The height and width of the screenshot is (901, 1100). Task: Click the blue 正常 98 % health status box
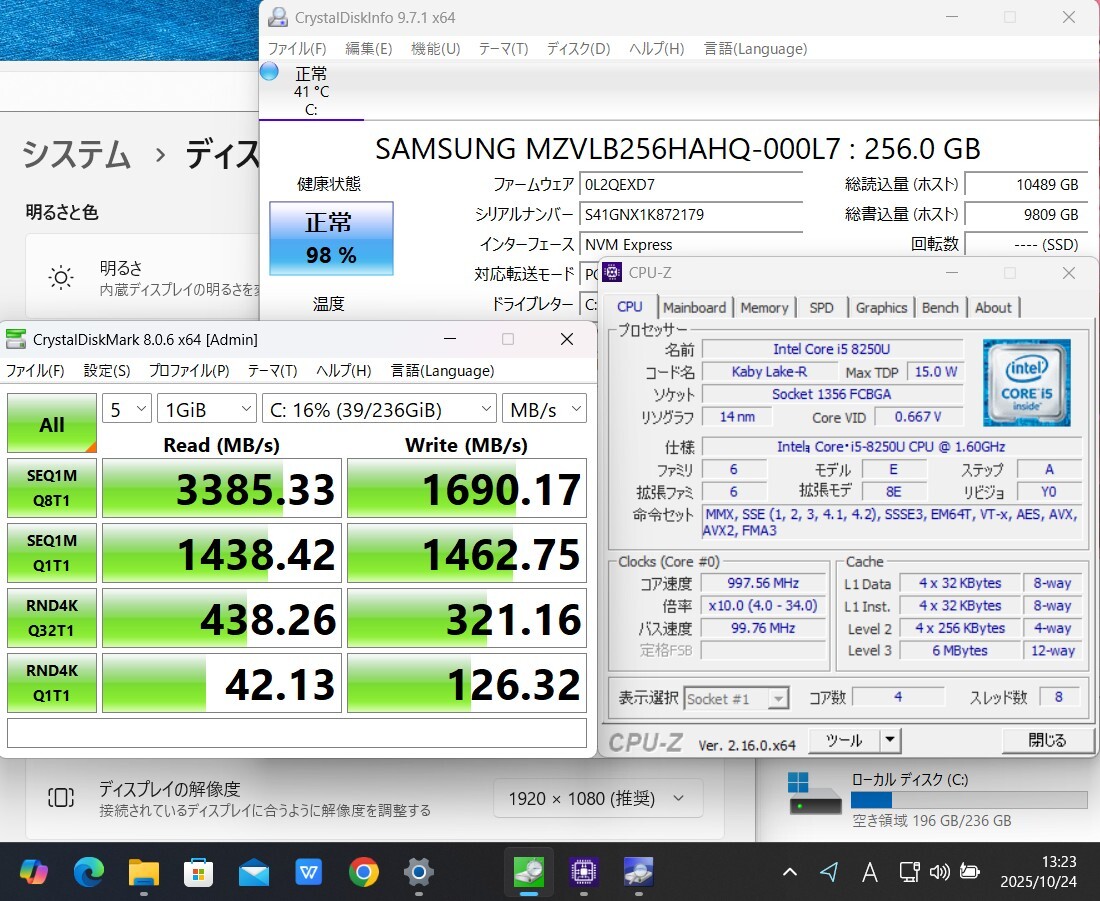click(x=331, y=238)
